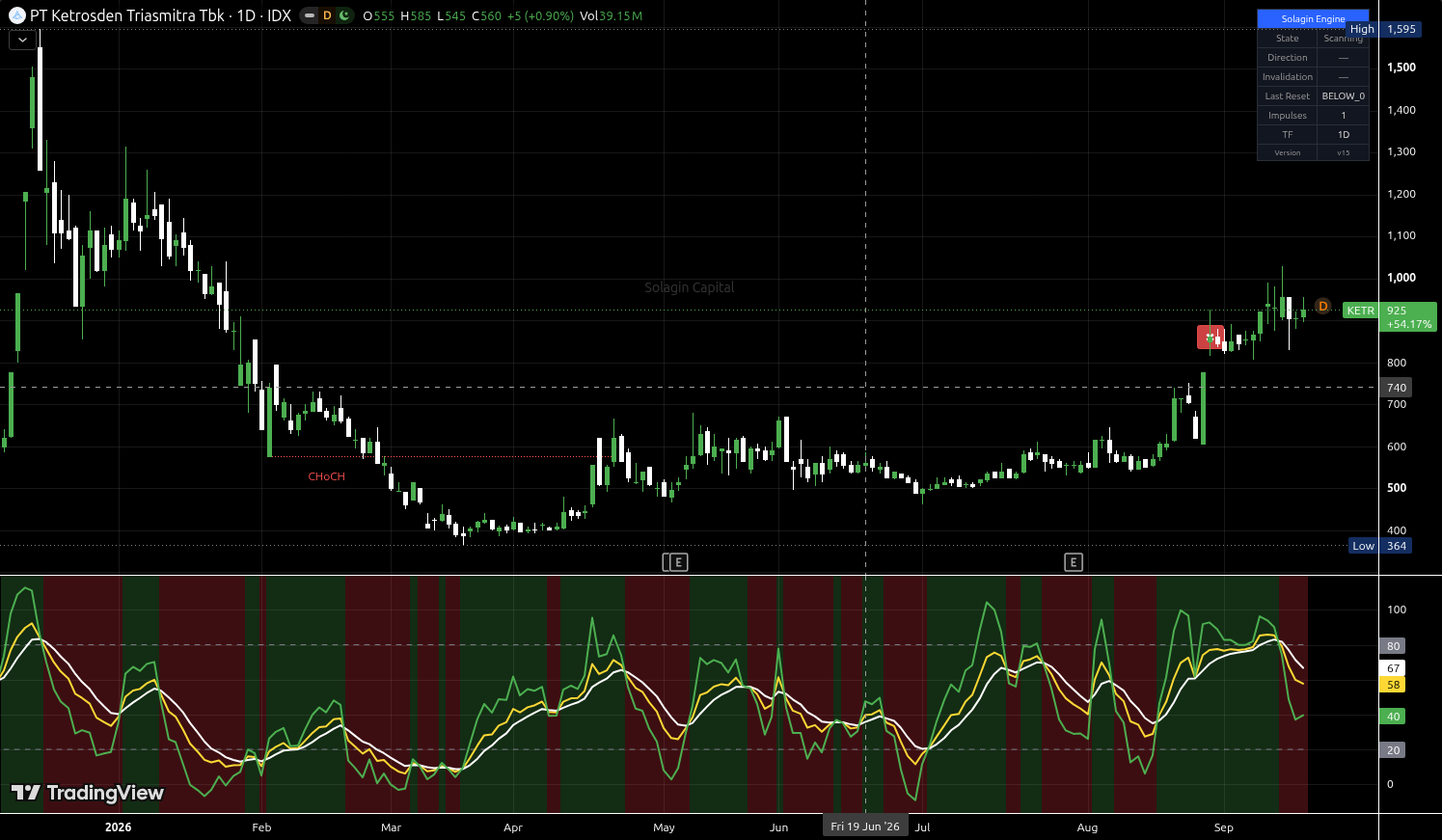Image resolution: width=1442 pixels, height=840 pixels.
Task: Collapse the legend with the chevron button
Action: [x=23, y=40]
